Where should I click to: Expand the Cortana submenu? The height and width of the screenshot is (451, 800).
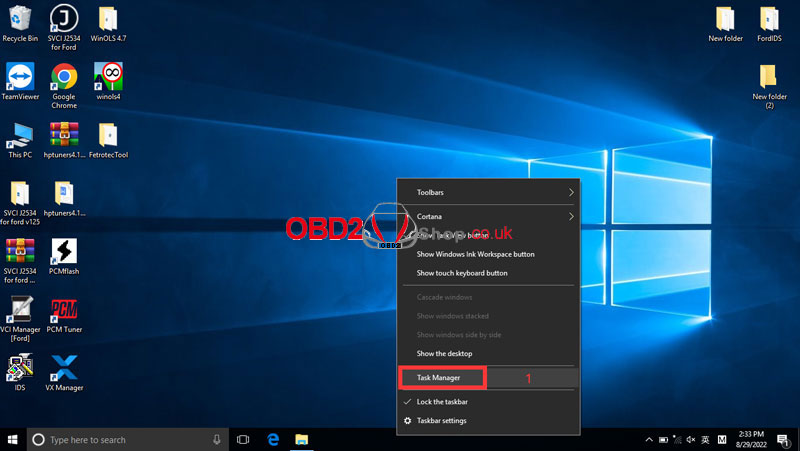click(x=488, y=216)
